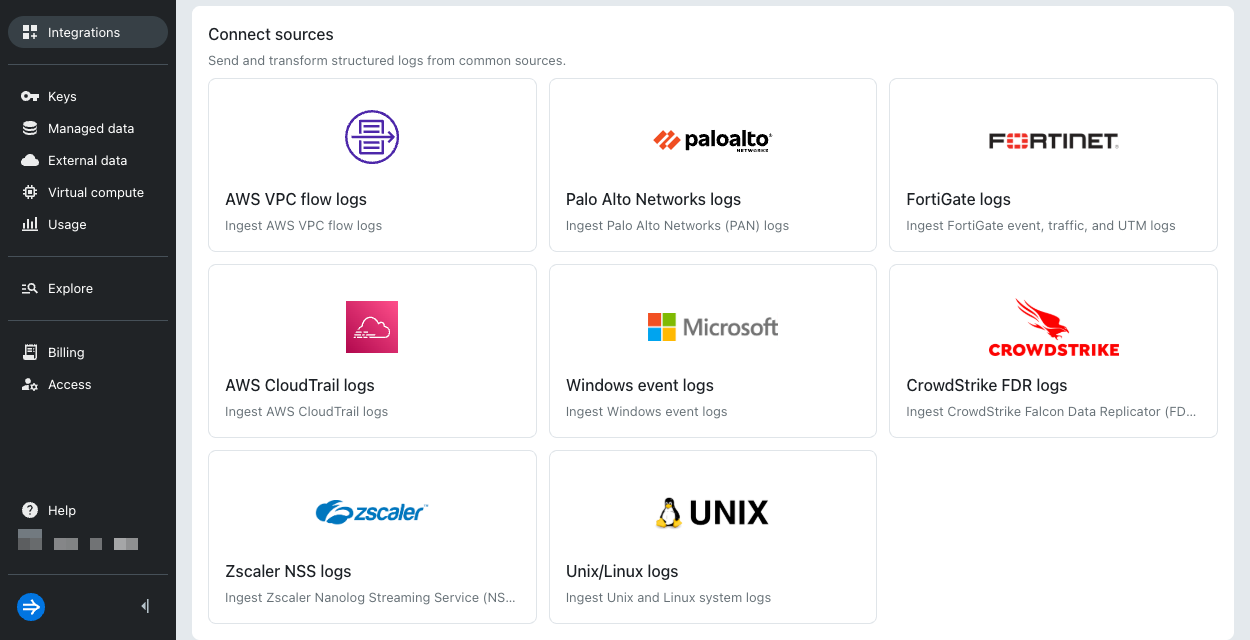Image resolution: width=1250 pixels, height=640 pixels.
Task: Click 'Ingest AWS VPC flow logs' description
Action: click(x=304, y=225)
